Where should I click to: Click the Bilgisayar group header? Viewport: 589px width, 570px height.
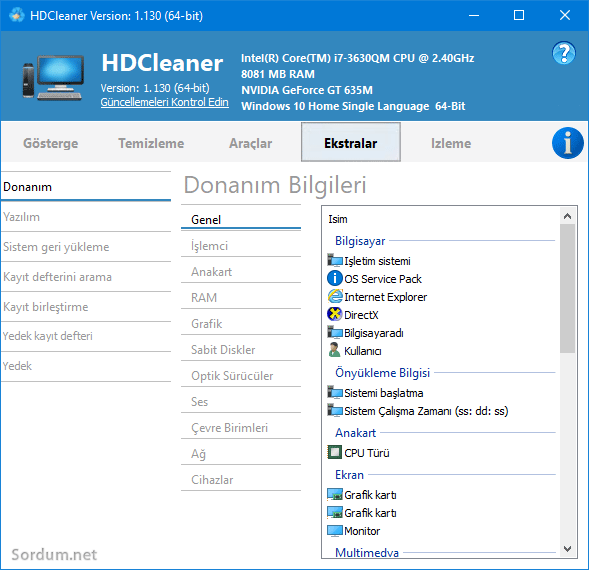coord(360,240)
